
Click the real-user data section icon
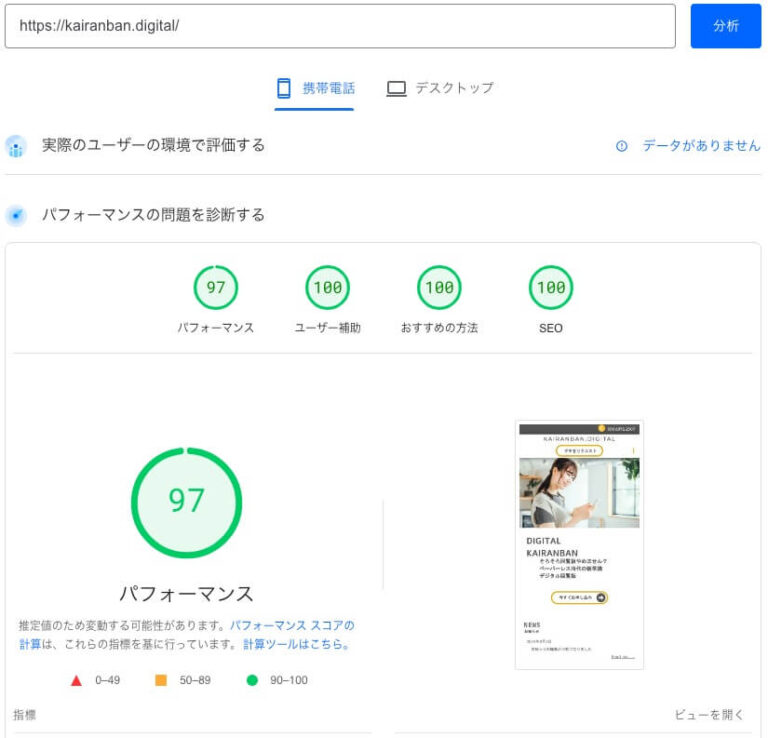pyautogui.click(x=16, y=146)
